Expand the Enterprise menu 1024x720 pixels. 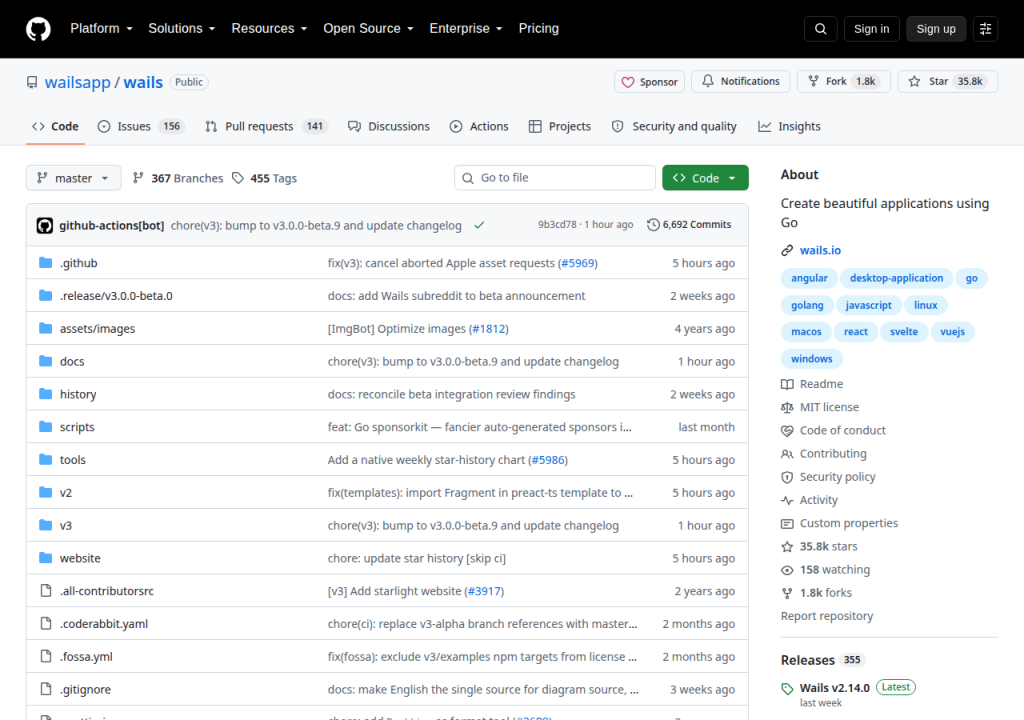[x=466, y=29]
